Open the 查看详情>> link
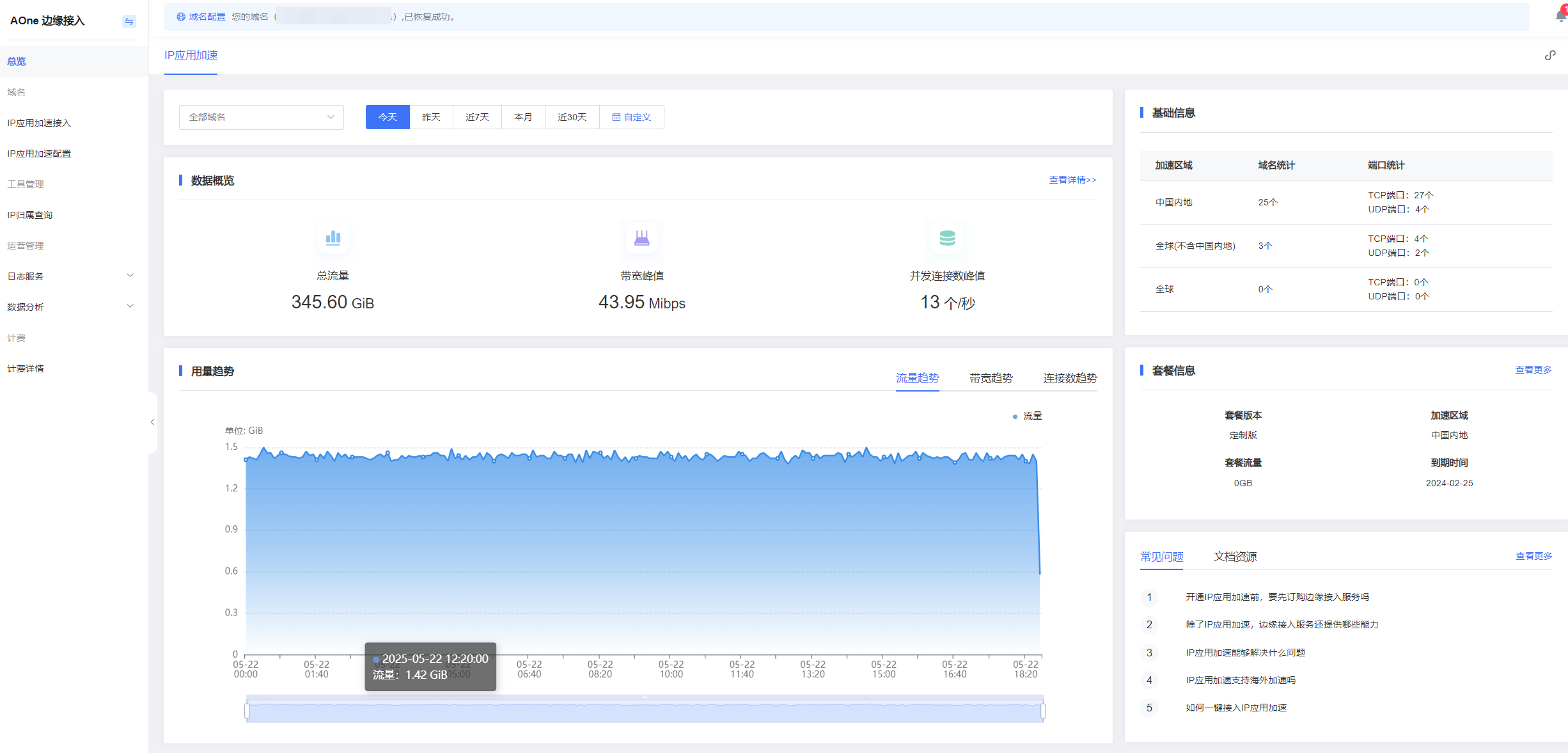 [x=1072, y=180]
